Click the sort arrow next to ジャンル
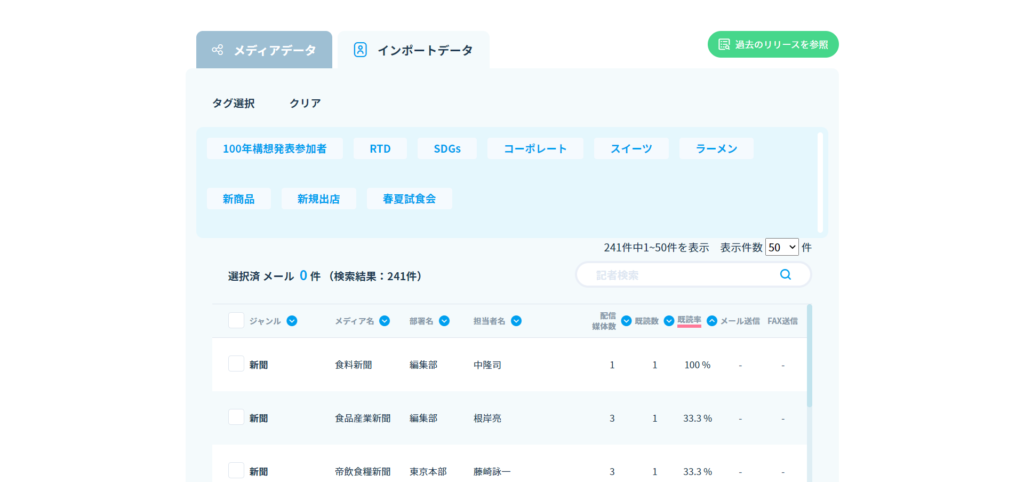This screenshot has width=1024, height=482. 292,321
